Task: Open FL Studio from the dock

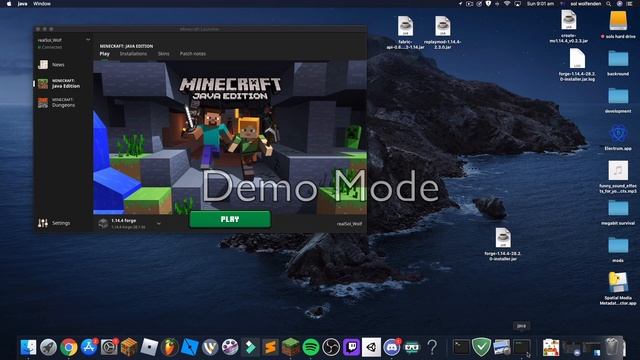Action: point(169,347)
